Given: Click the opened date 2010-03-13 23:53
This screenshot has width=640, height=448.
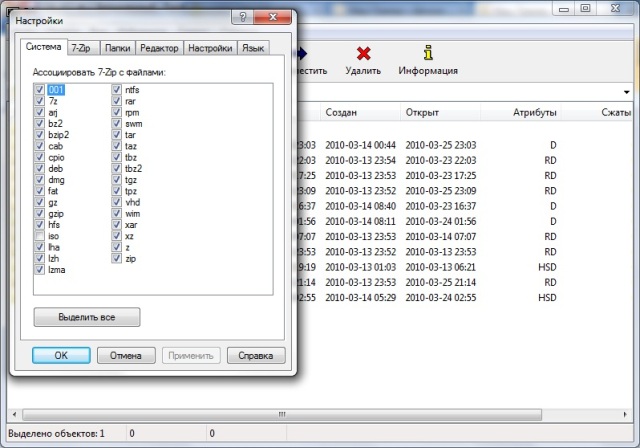Looking at the screenshot, I should 441,252.
